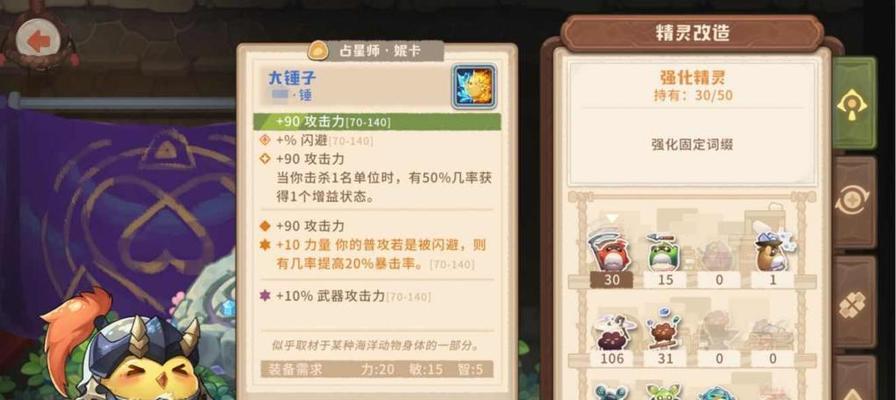Switch to the crossed-bandage sidebar tab
The image size is (896, 400).
point(854,301)
